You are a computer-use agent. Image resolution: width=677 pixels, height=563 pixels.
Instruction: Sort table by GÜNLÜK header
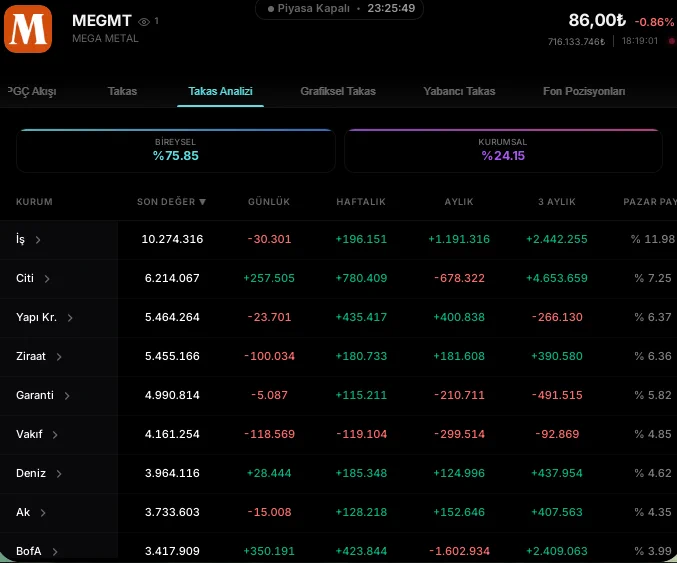[x=269, y=202]
